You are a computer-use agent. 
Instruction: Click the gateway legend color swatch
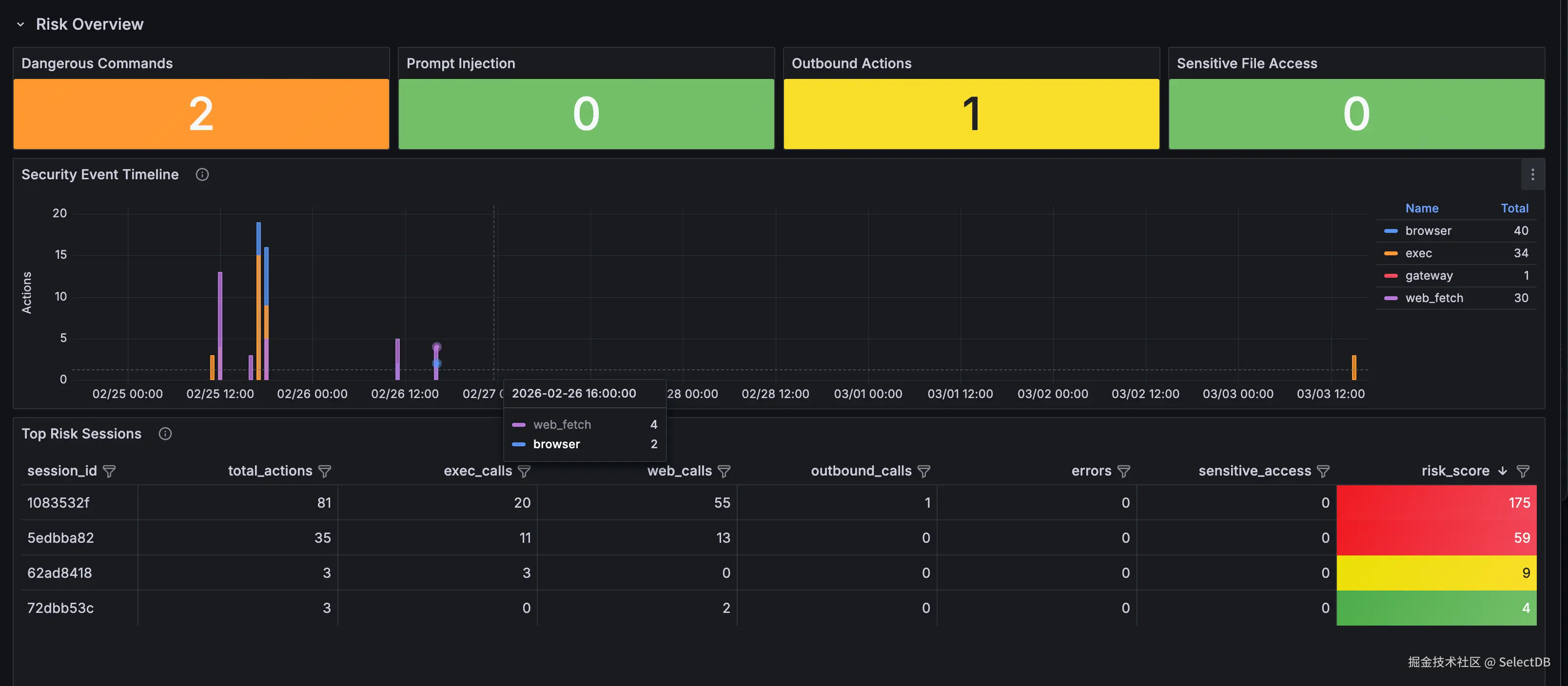coord(1391,276)
